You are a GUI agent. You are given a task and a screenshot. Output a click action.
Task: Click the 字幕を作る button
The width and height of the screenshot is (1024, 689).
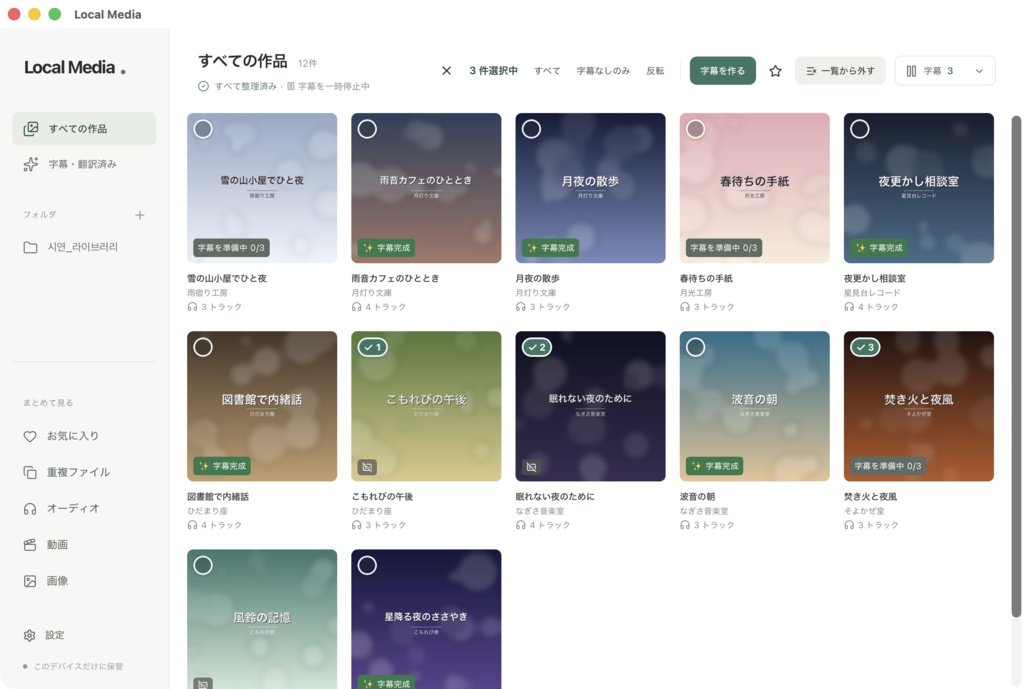[723, 71]
